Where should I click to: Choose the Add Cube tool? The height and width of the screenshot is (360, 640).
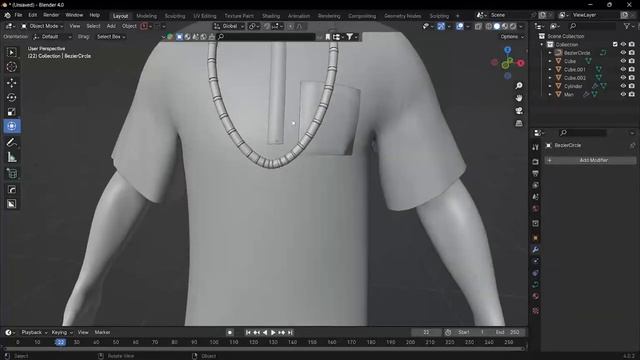tap(11, 173)
